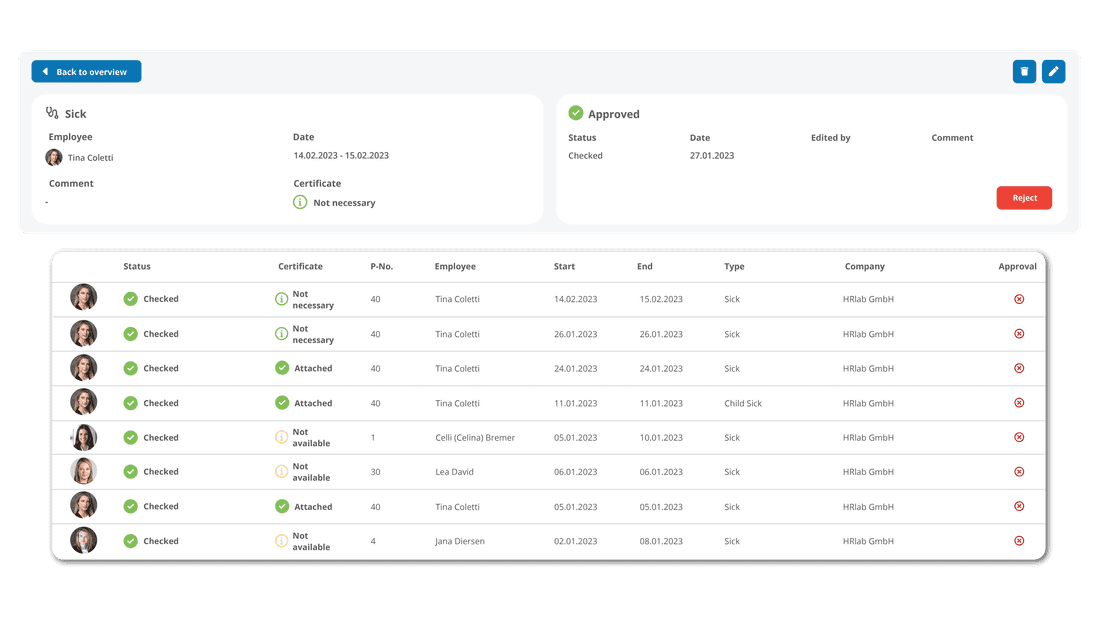The width and height of the screenshot is (1100, 619).
Task: Click the red reject icon for Lea David
Action: [x=1019, y=472]
